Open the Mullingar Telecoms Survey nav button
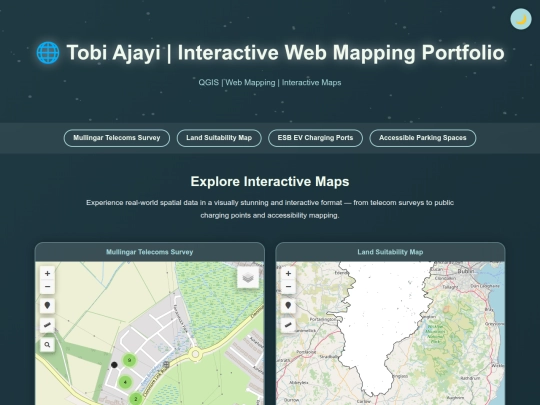The height and width of the screenshot is (405, 540). click(x=117, y=138)
